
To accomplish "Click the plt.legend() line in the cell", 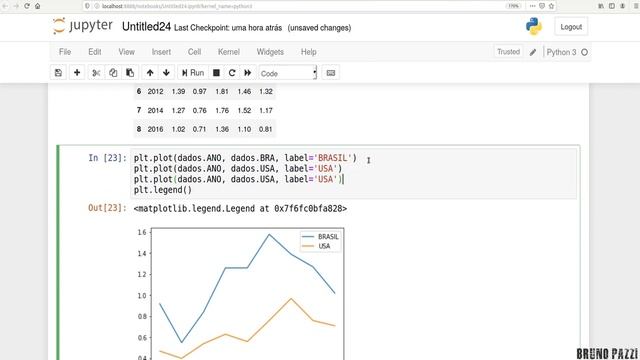I will [163, 190].
